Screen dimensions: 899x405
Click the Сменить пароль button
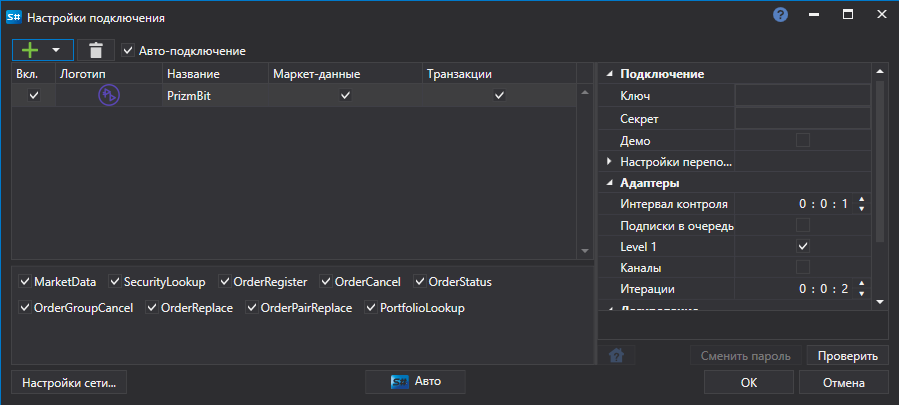(746, 356)
